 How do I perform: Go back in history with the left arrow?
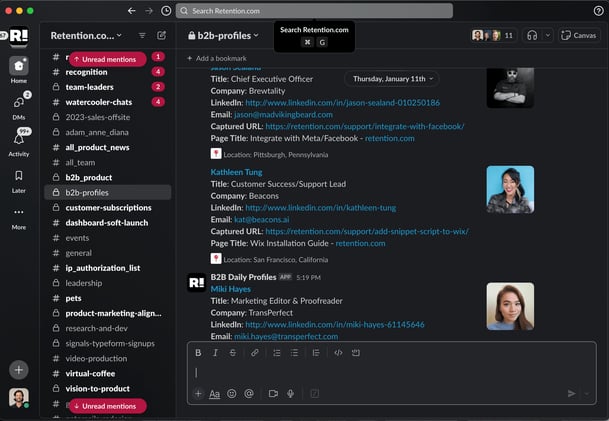[x=132, y=11]
